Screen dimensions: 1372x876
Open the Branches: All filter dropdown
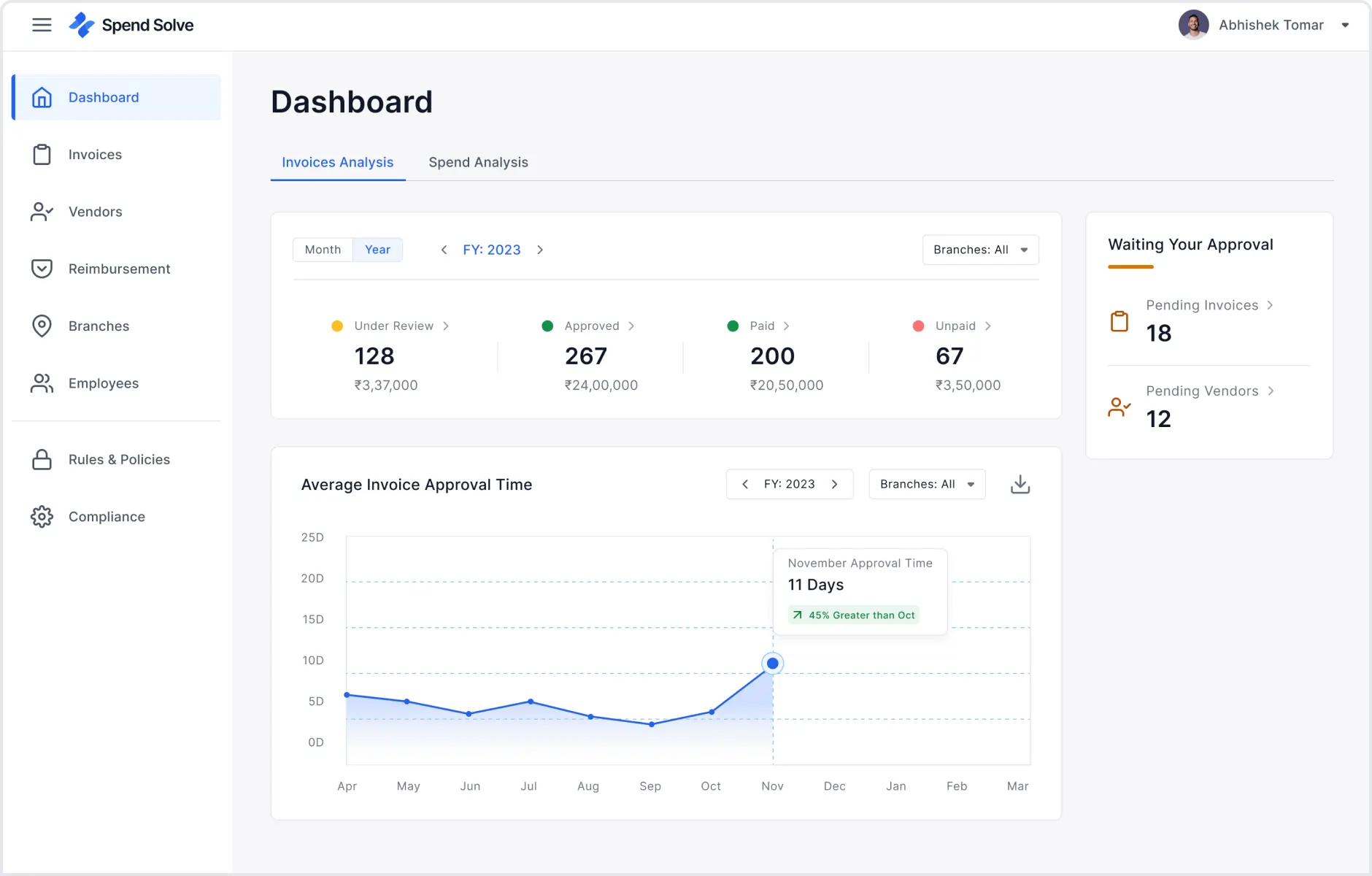tap(980, 249)
